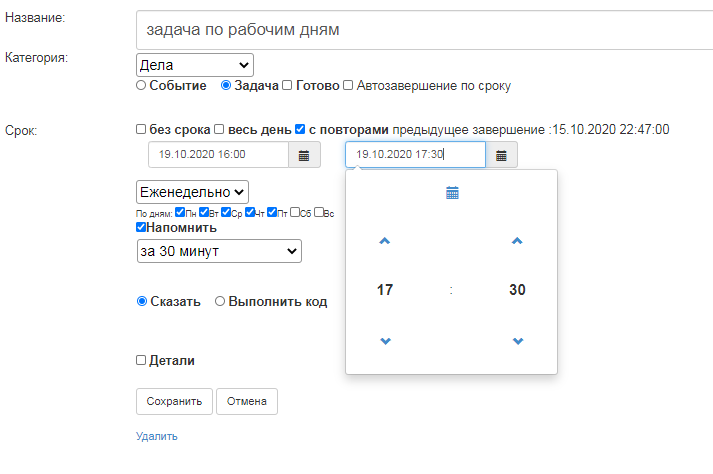Viewport: 713px width, 474px height.
Task: Uncheck Monday (Пн) day checkbox
Action: tap(180, 212)
